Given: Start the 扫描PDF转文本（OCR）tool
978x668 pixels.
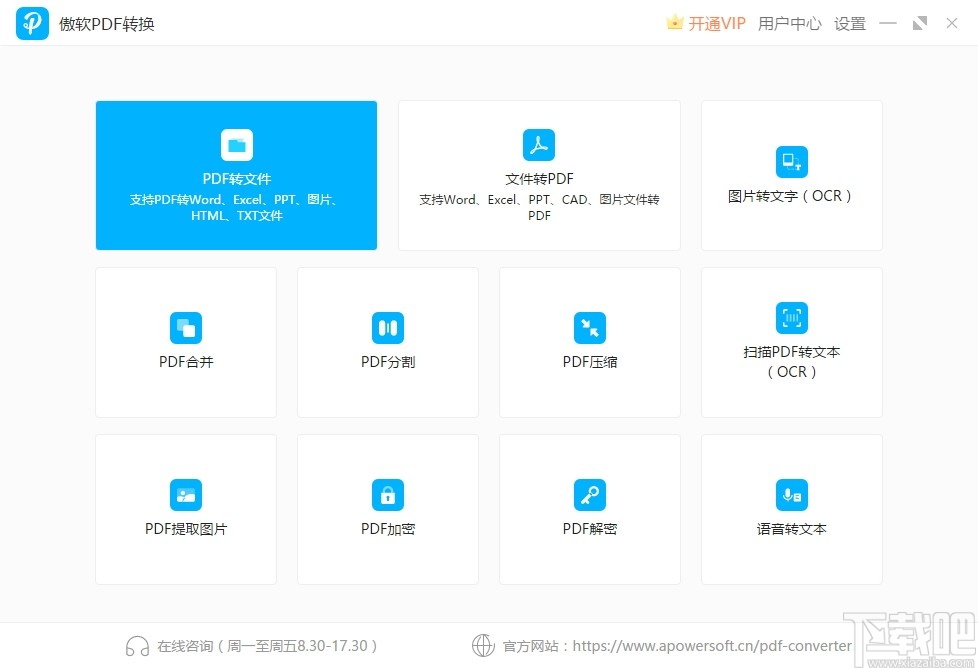Looking at the screenshot, I should point(791,342).
